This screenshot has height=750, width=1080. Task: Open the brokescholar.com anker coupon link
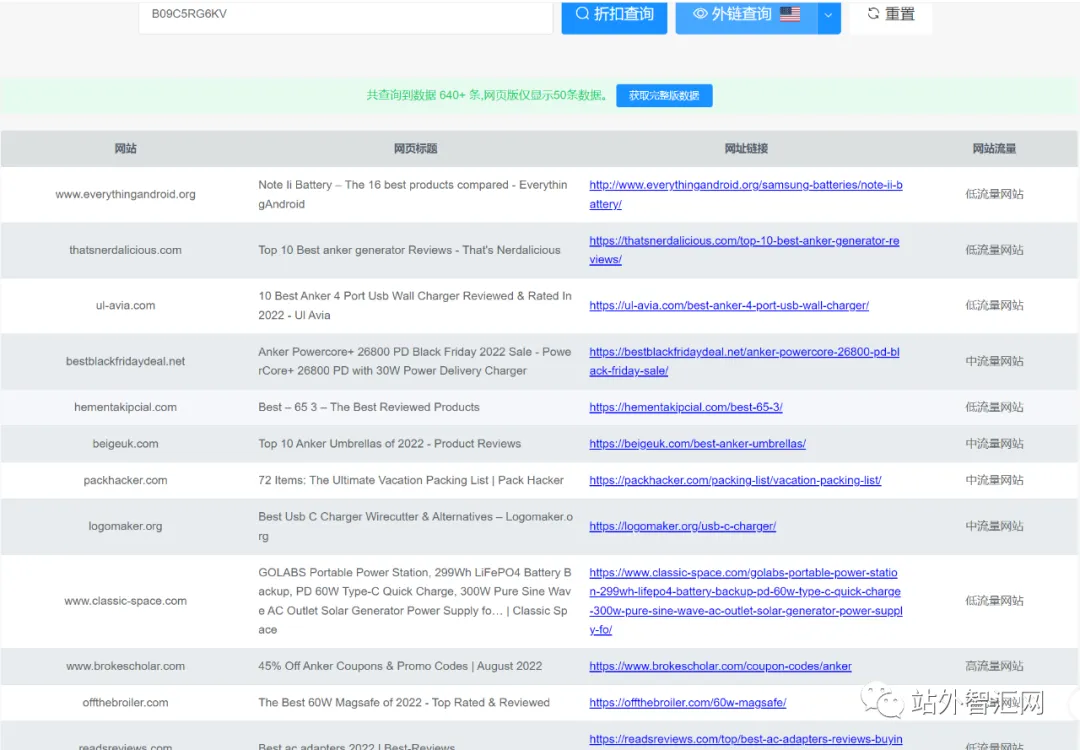click(x=720, y=666)
